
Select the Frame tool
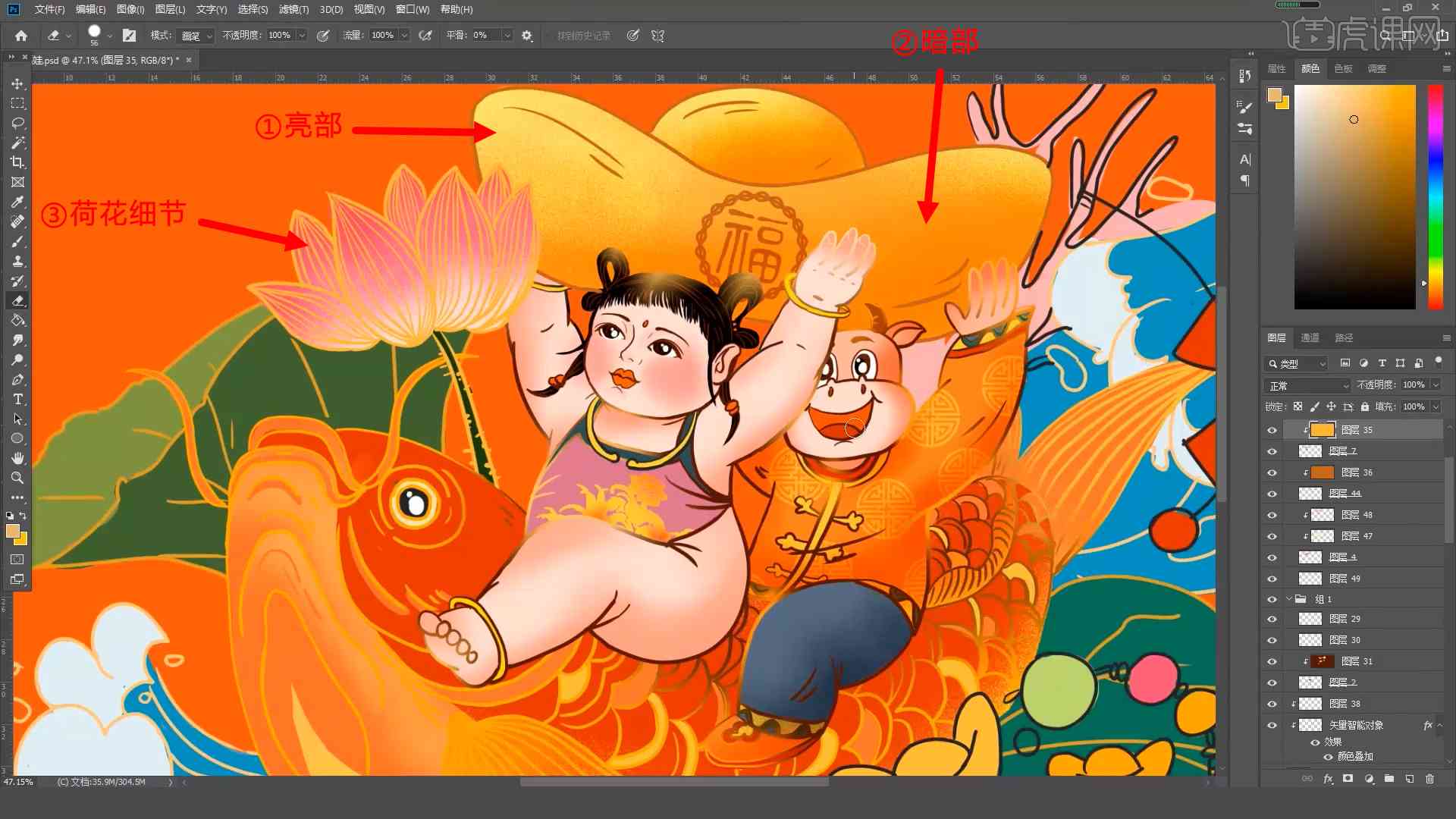pos(17,182)
